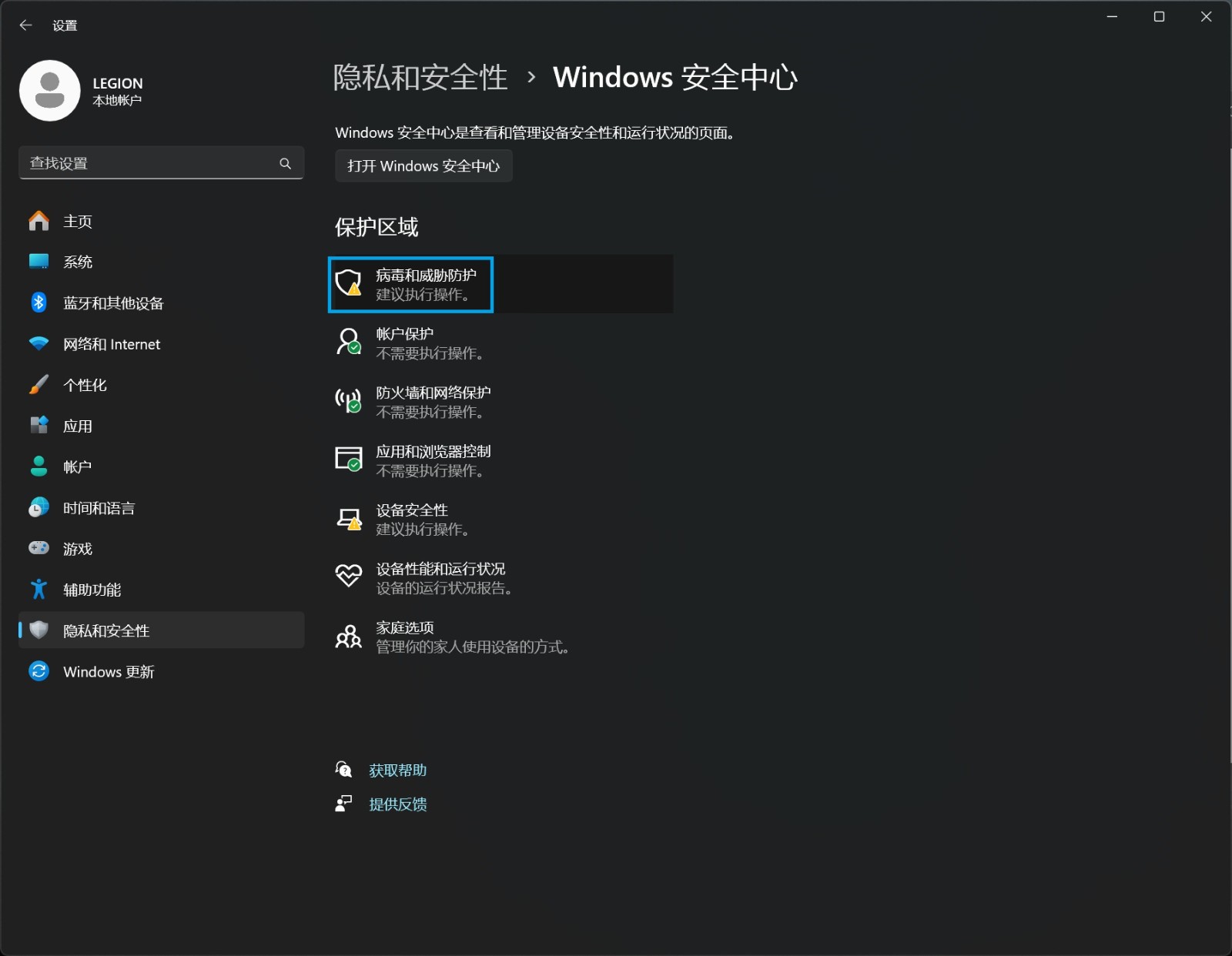Click the search magnifier icon
The image size is (1232, 956).
click(286, 163)
